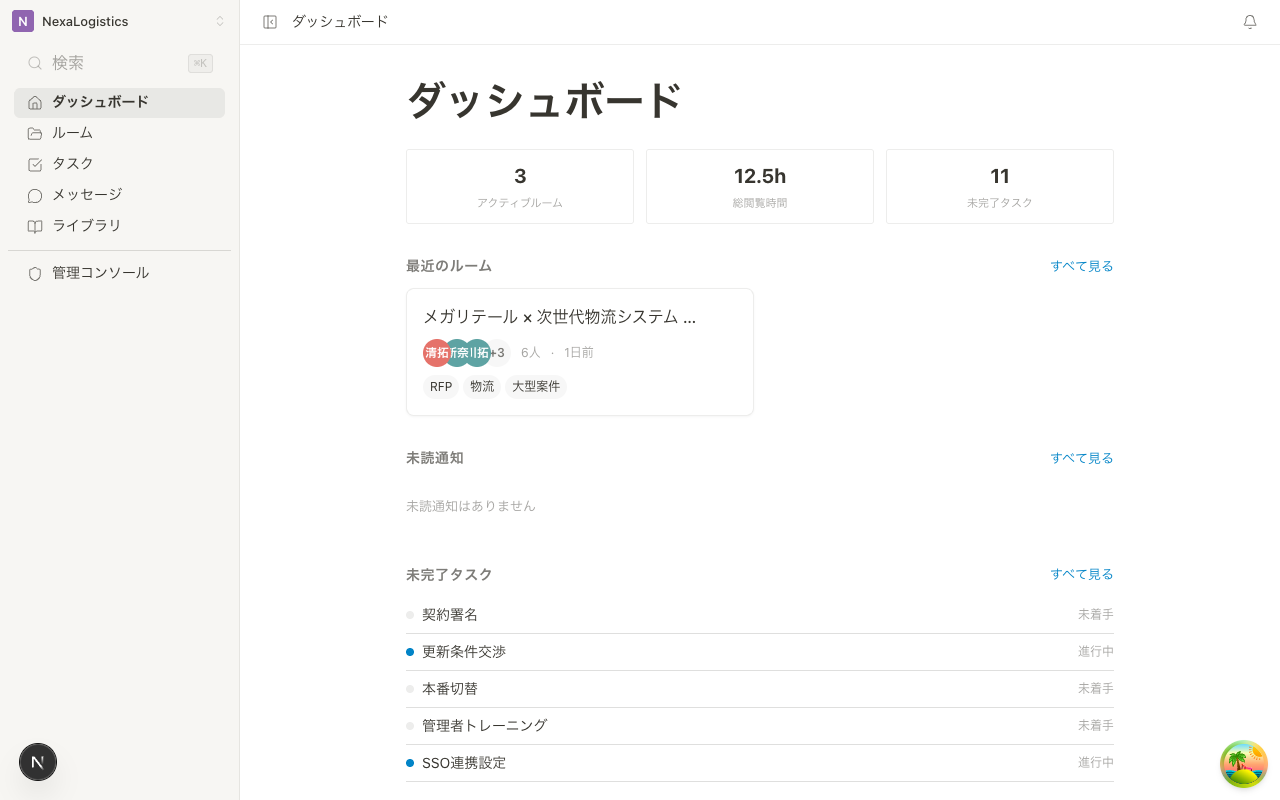Click the notification bell icon

[1249, 21]
